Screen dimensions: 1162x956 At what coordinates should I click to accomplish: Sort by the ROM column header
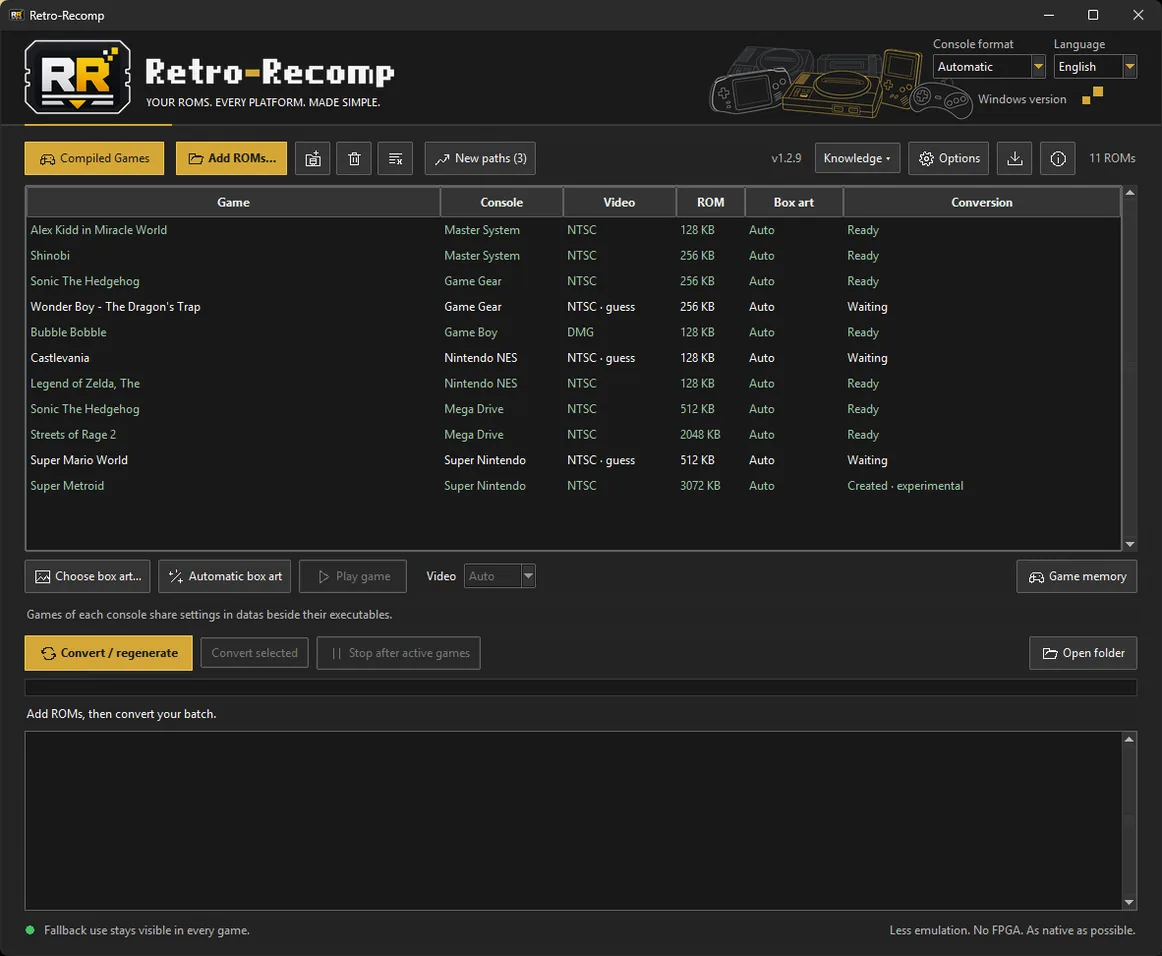coord(711,202)
